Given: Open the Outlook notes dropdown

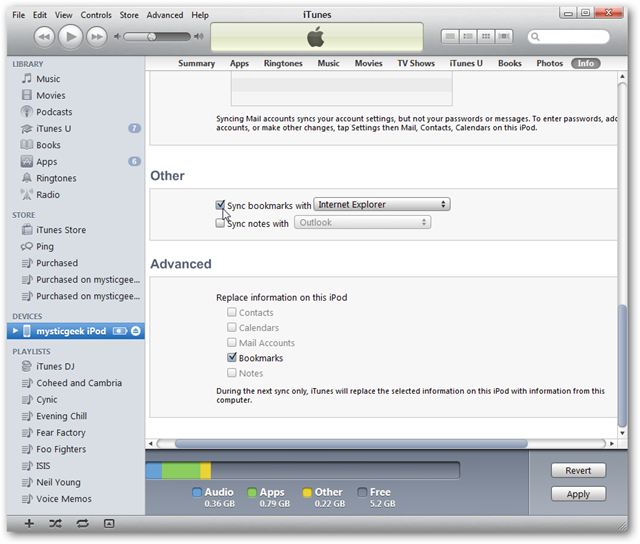Looking at the screenshot, I should click(x=362, y=222).
